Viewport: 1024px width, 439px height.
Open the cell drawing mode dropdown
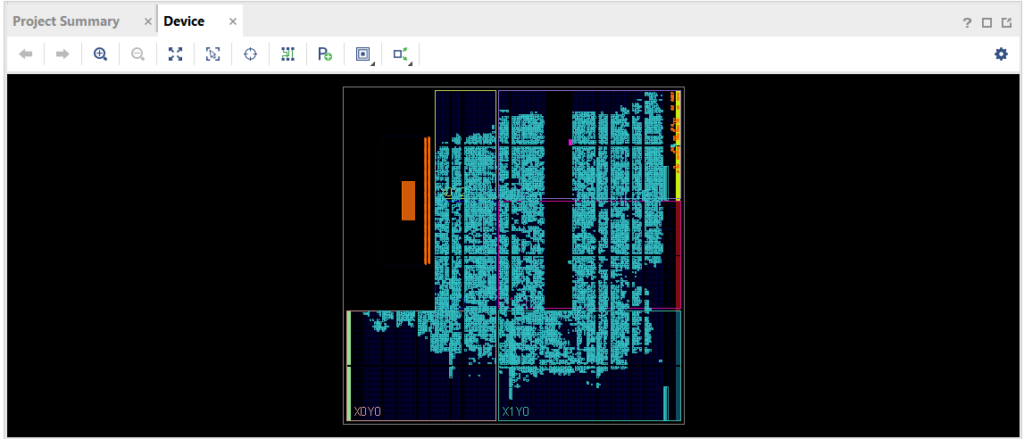363,55
